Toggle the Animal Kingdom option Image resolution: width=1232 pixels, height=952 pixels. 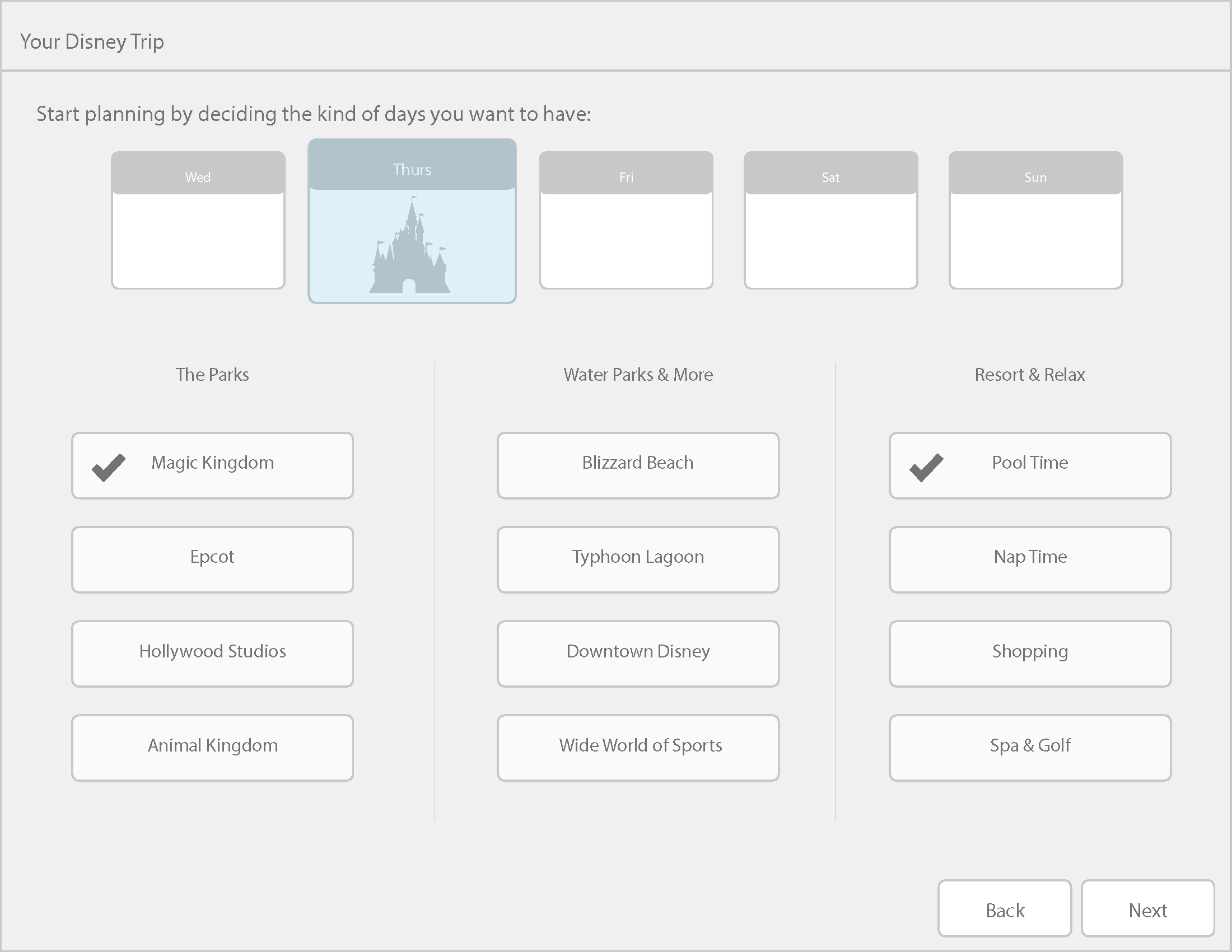click(213, 748)
